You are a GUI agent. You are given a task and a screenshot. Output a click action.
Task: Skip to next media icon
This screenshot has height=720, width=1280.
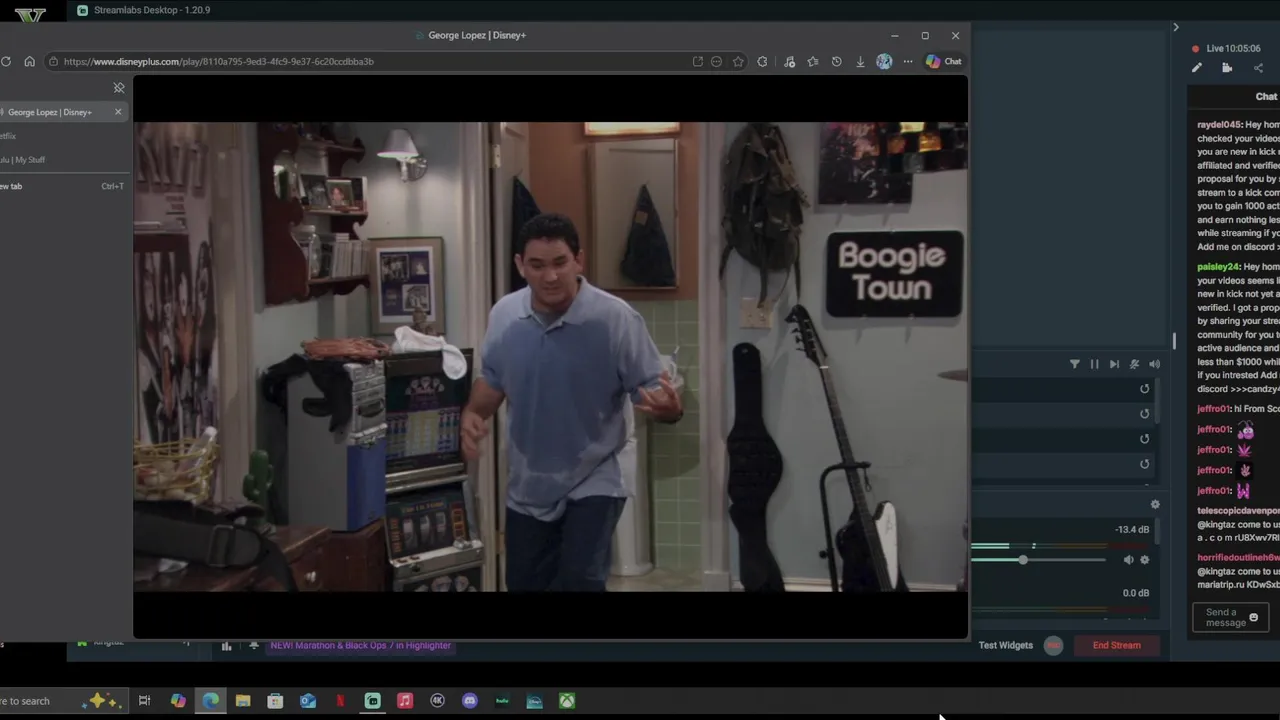[1114, 364]
